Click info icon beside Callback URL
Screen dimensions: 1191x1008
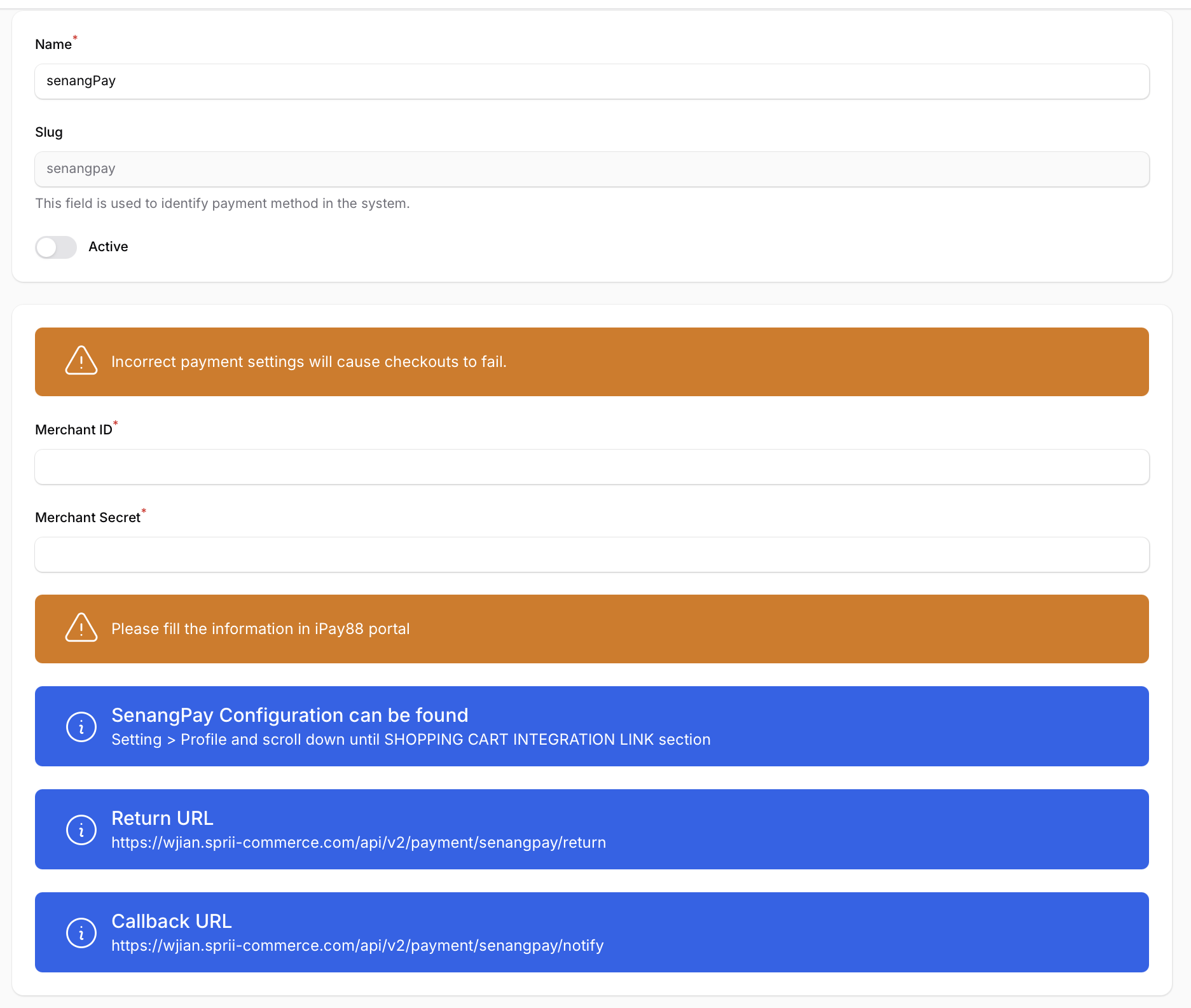click(81, 933)
